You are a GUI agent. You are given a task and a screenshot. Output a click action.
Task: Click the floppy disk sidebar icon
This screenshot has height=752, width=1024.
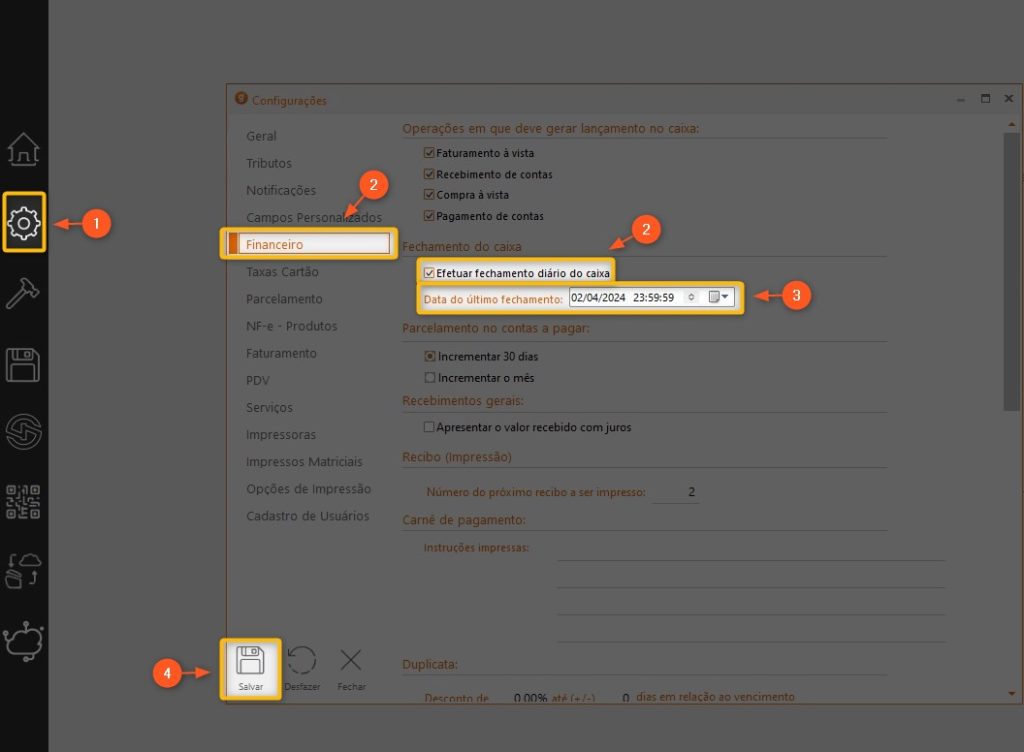pos(23,365)
